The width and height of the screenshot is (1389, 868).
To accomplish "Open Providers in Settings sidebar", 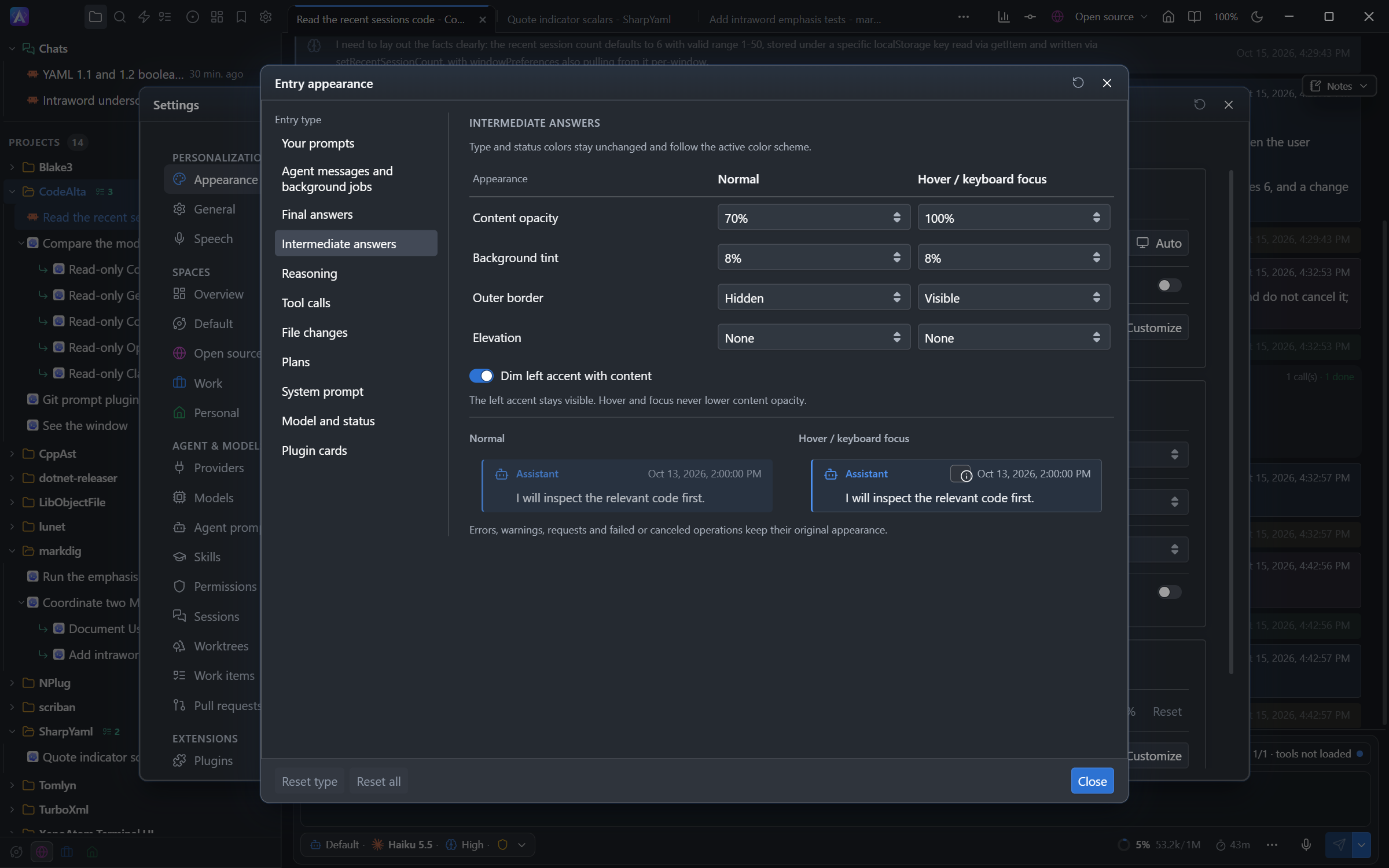I will point(218,468).
